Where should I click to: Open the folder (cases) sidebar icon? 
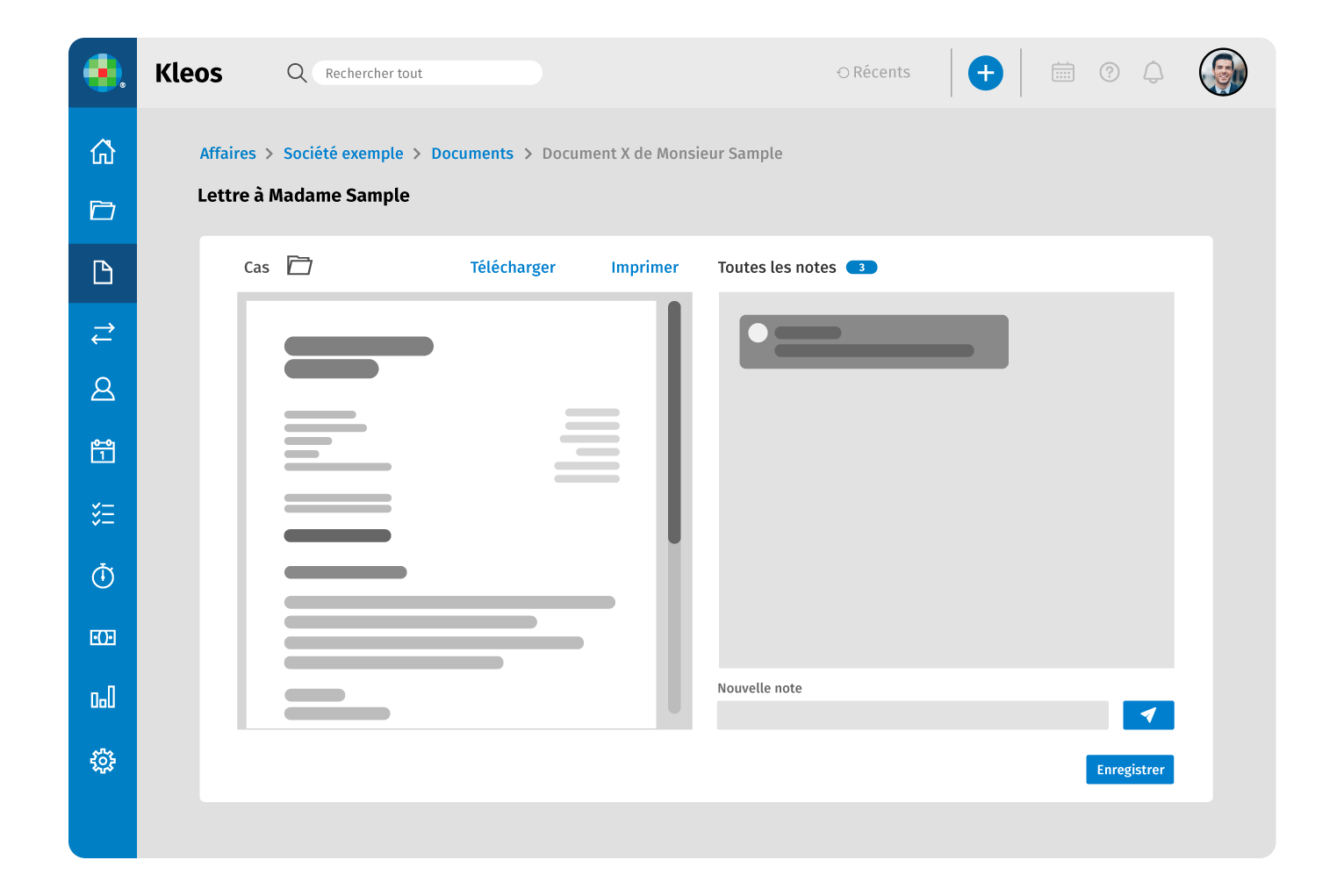103,211
